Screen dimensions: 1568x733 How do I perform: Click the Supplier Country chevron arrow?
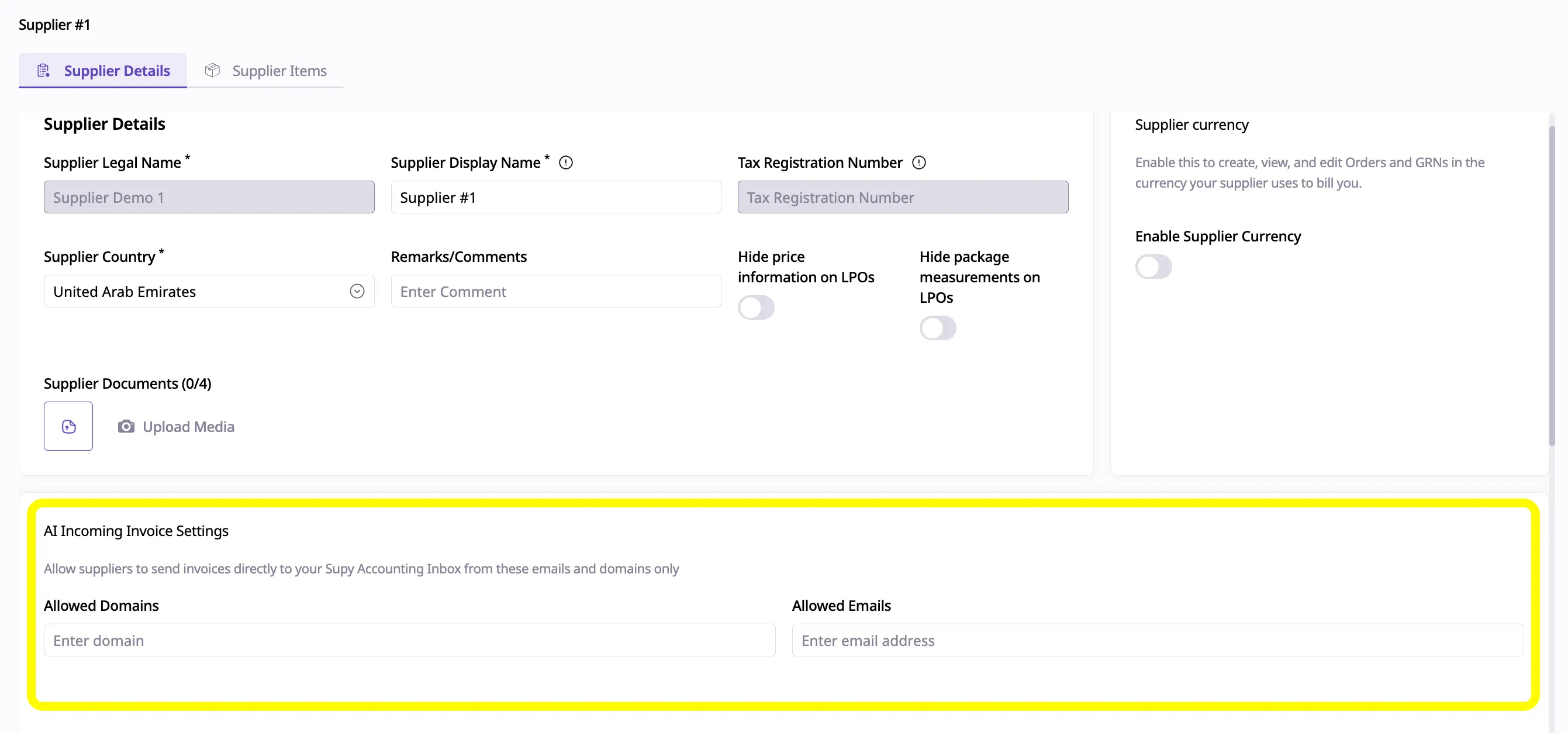click(x=357, y=292)
